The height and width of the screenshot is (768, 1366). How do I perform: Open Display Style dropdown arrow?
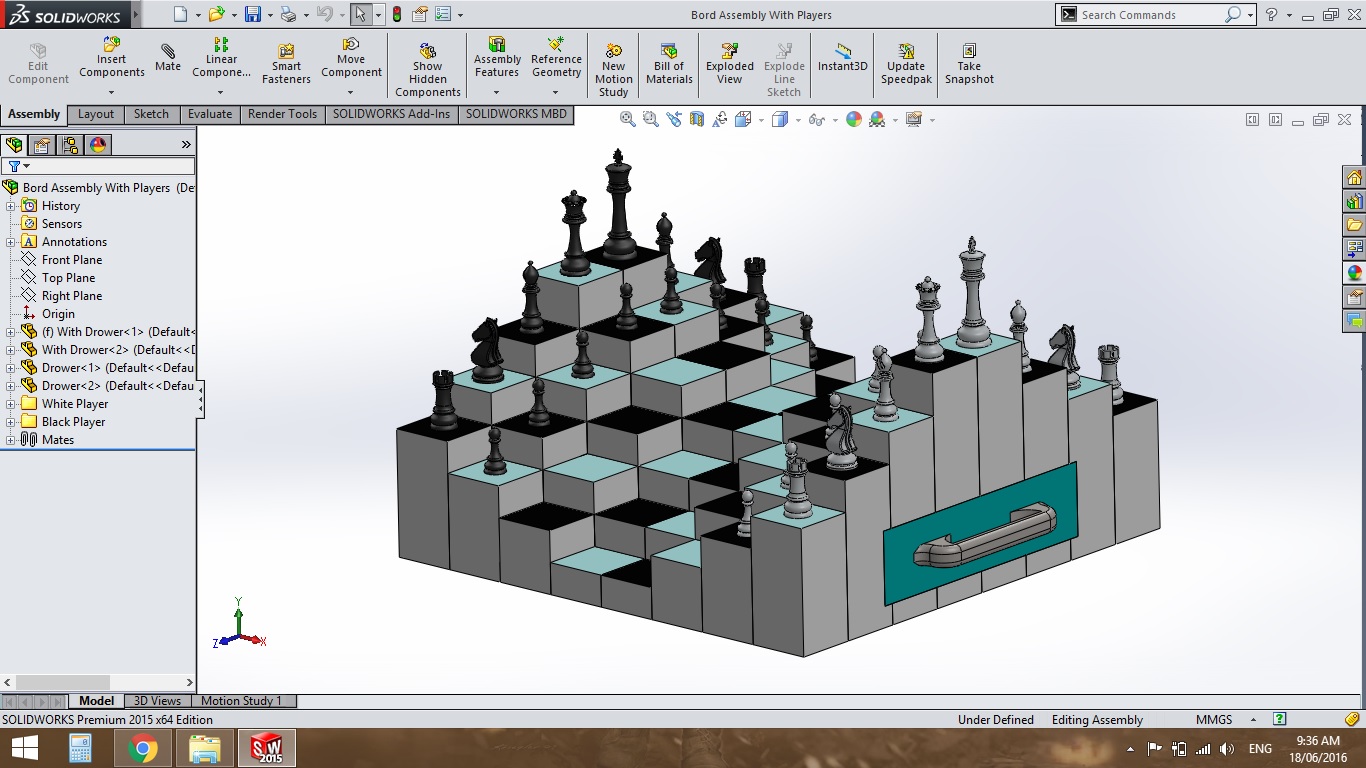pos(796,120)
